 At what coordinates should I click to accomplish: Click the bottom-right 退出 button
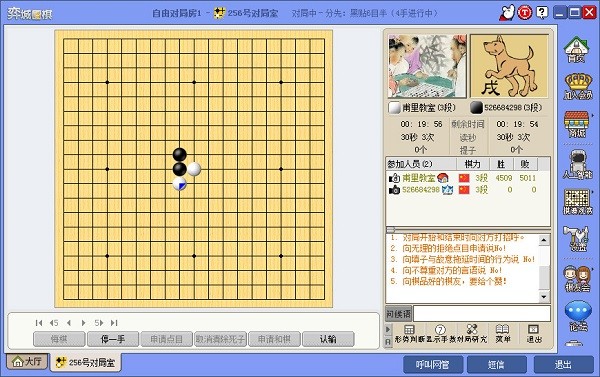pyautogui.click(x=564, y=365)
